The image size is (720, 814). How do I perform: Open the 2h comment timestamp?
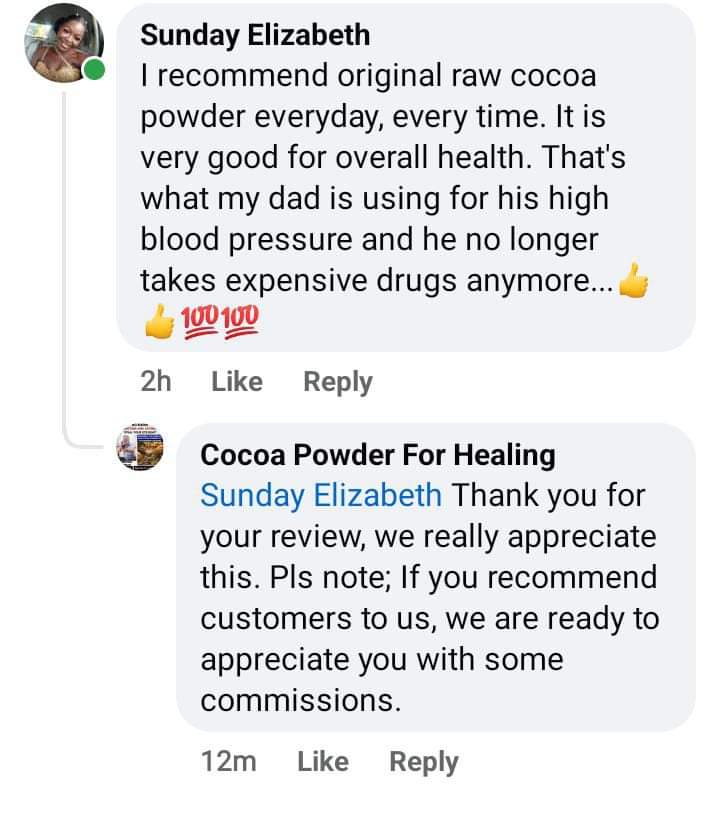[x=157, y=381]
